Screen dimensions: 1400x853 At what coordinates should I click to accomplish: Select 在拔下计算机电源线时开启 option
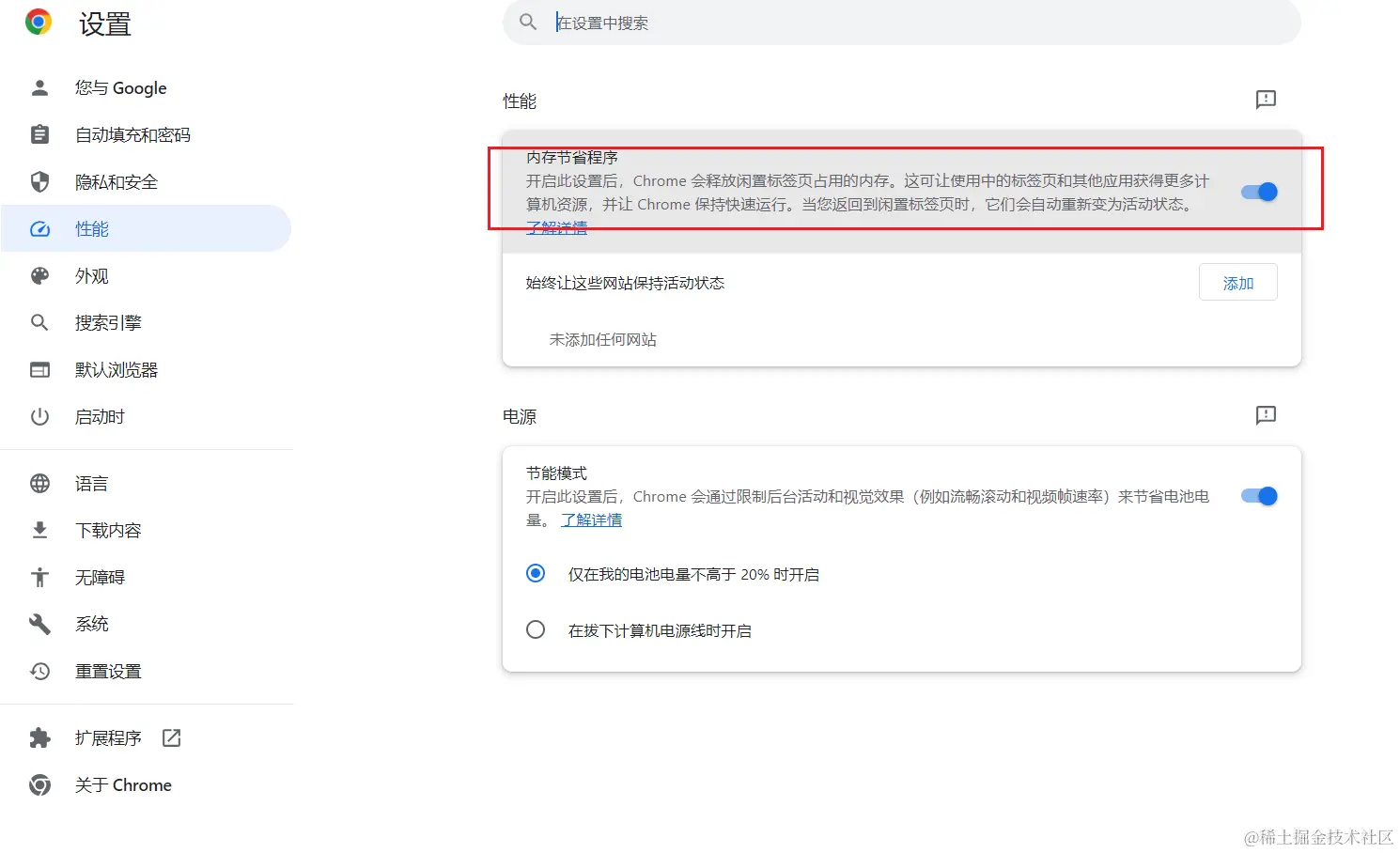pos(536,629)
